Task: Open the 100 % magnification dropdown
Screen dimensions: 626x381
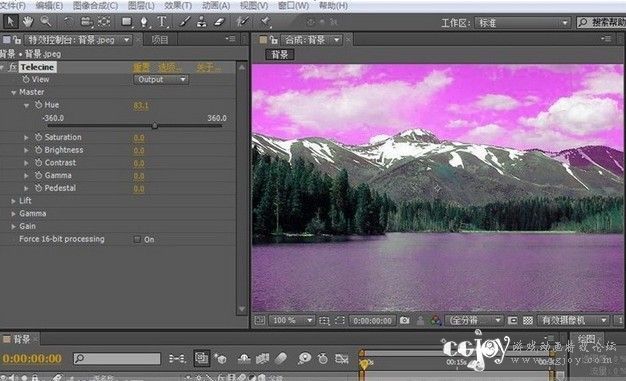Action: click(x=292, y=320)
